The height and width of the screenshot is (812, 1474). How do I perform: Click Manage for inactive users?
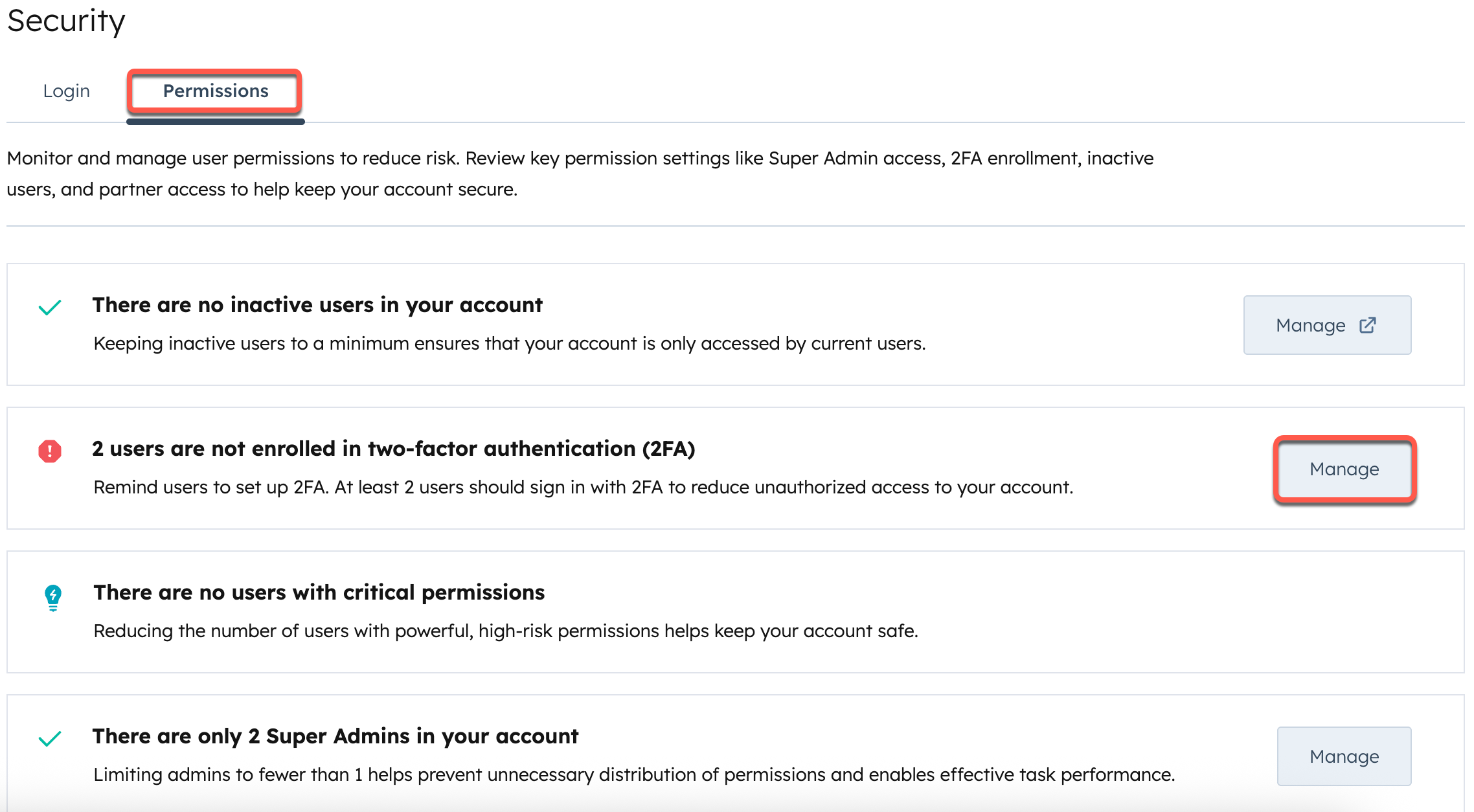(1327, 325)
